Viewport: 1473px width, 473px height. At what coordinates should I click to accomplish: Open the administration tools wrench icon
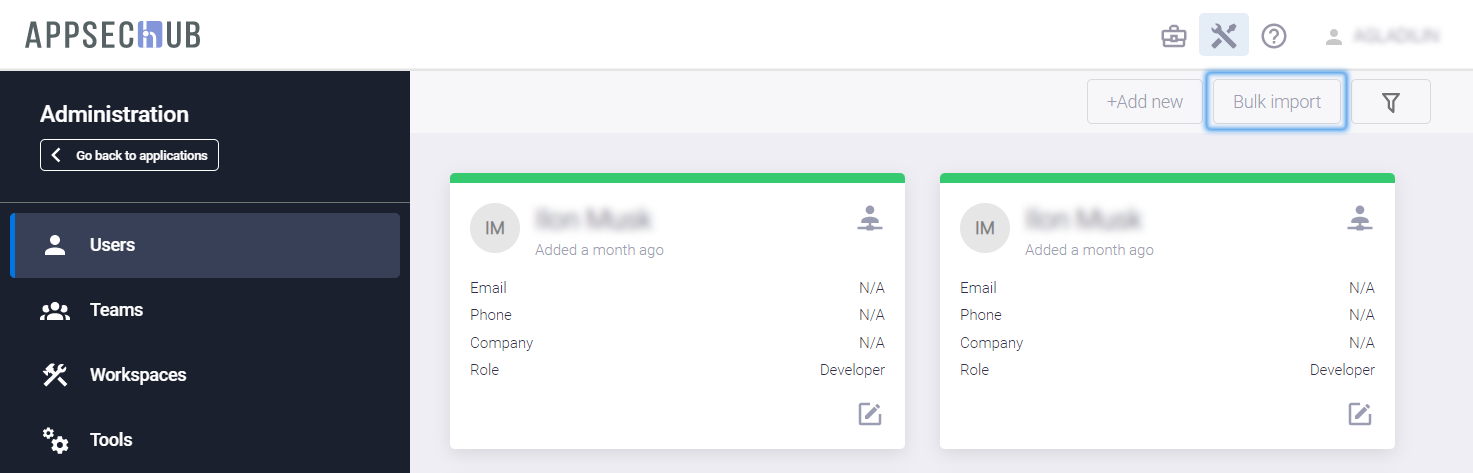1224,36
